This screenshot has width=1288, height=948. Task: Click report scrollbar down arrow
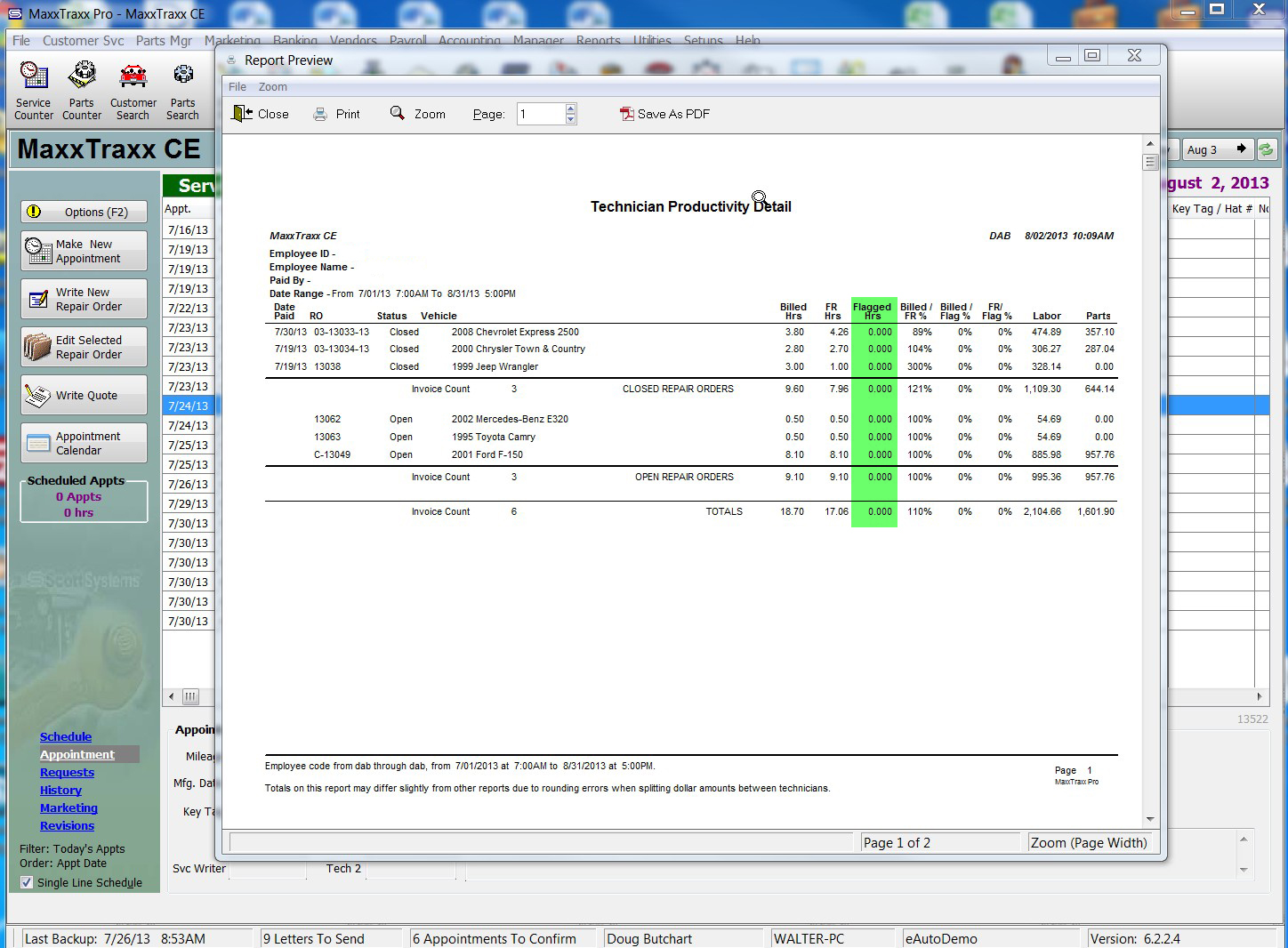[x=1150, y=819]
